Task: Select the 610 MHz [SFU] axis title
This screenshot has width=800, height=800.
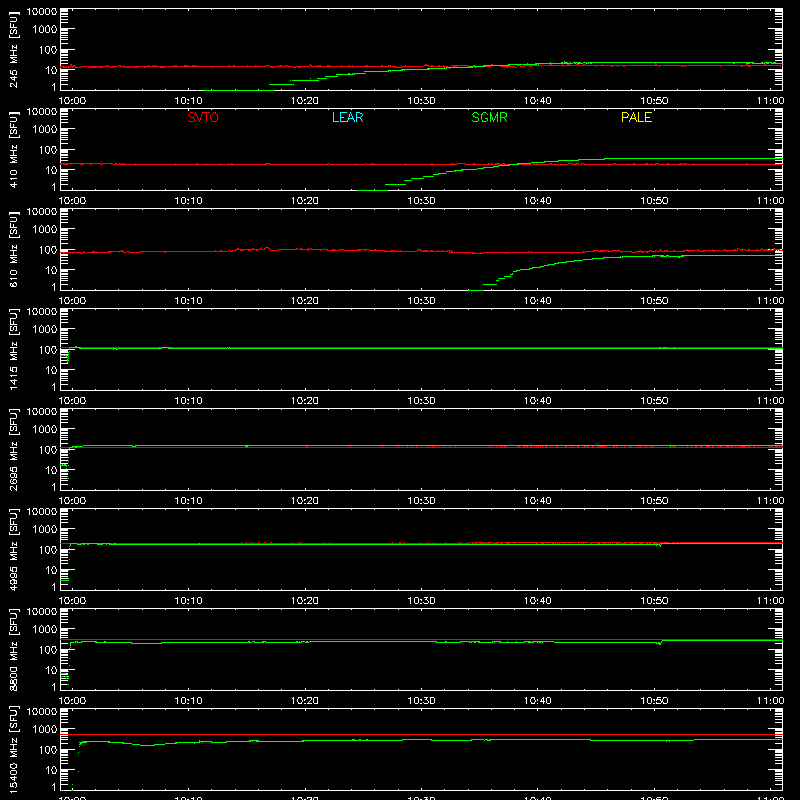Action: click(14, 249)
